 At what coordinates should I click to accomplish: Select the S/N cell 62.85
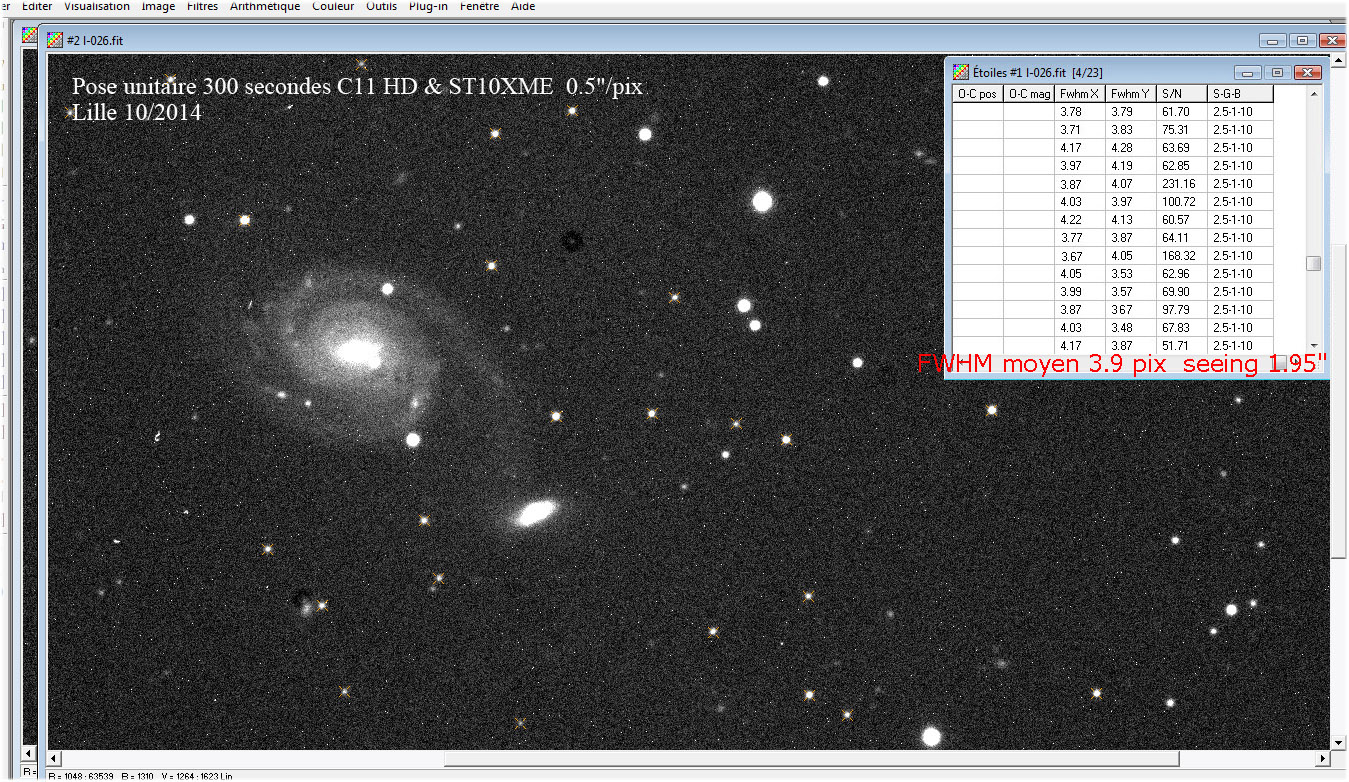1183,166
